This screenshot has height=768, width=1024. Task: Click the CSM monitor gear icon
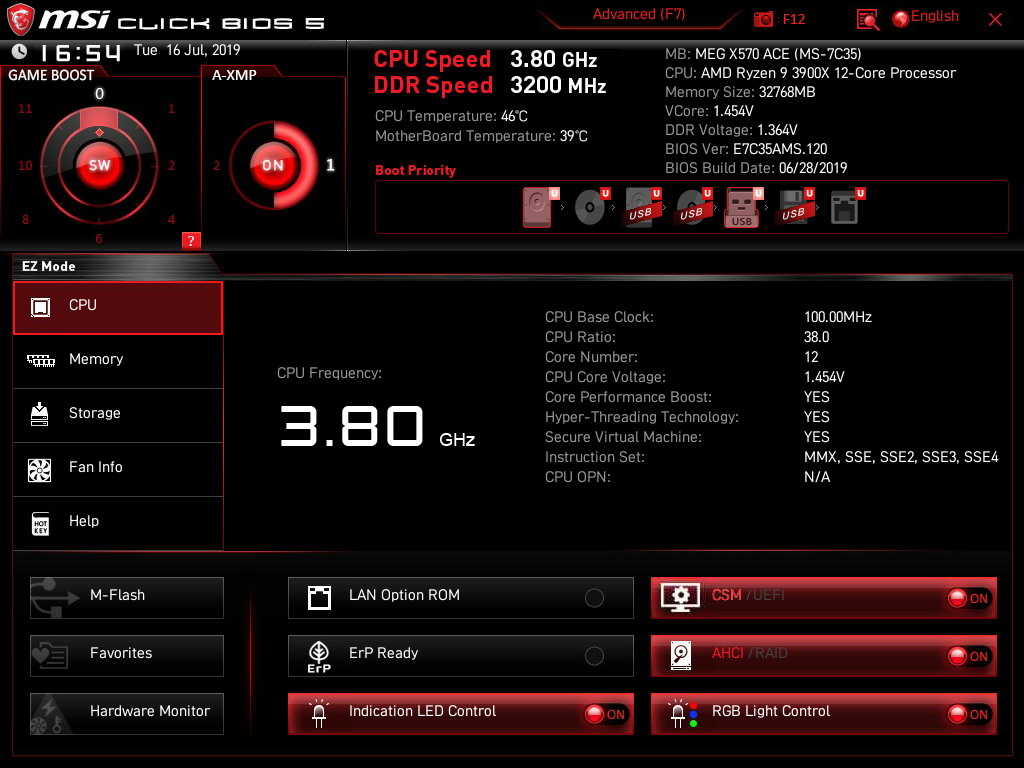(680, 597)
